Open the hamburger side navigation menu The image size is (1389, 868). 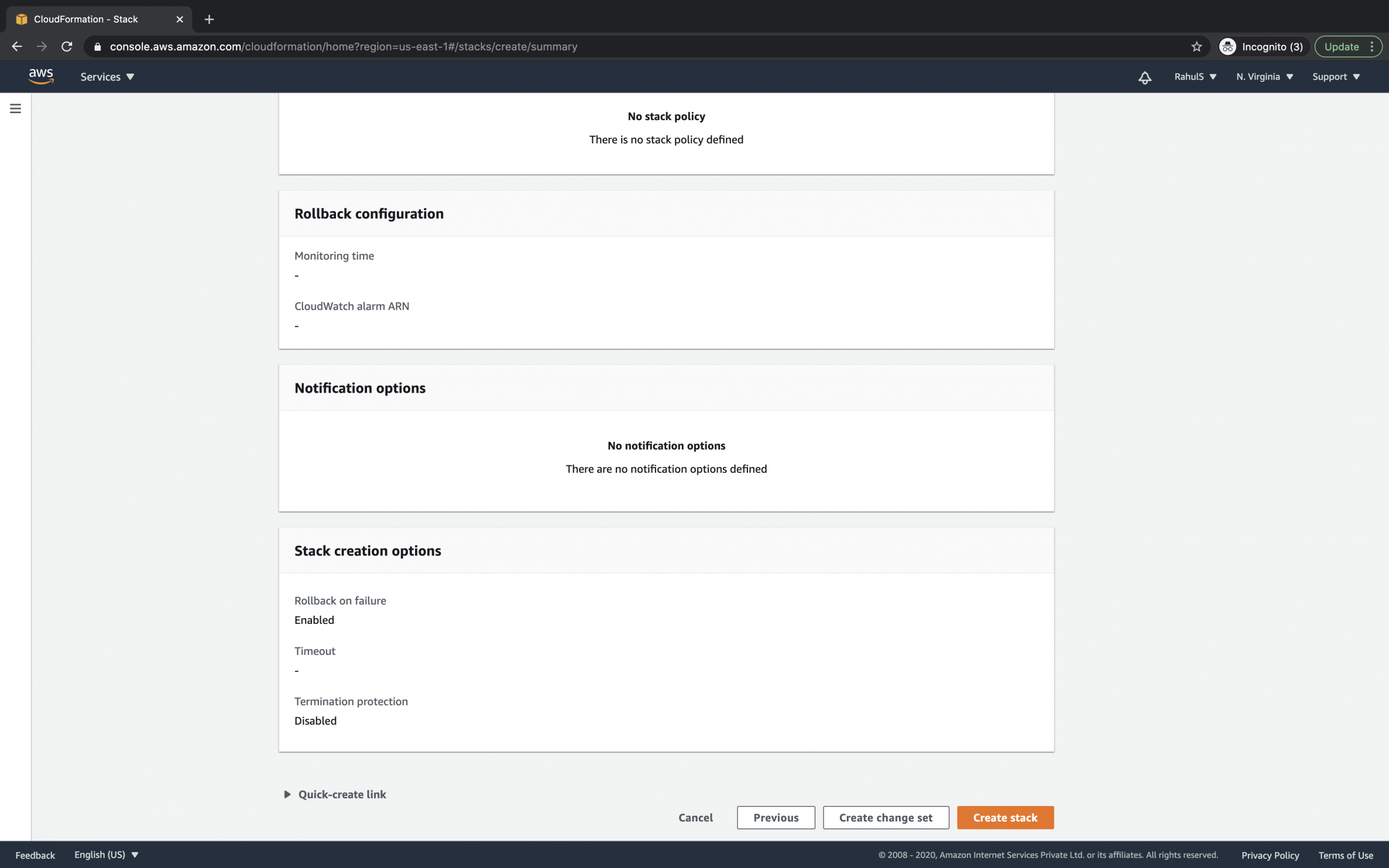(15, 108)
